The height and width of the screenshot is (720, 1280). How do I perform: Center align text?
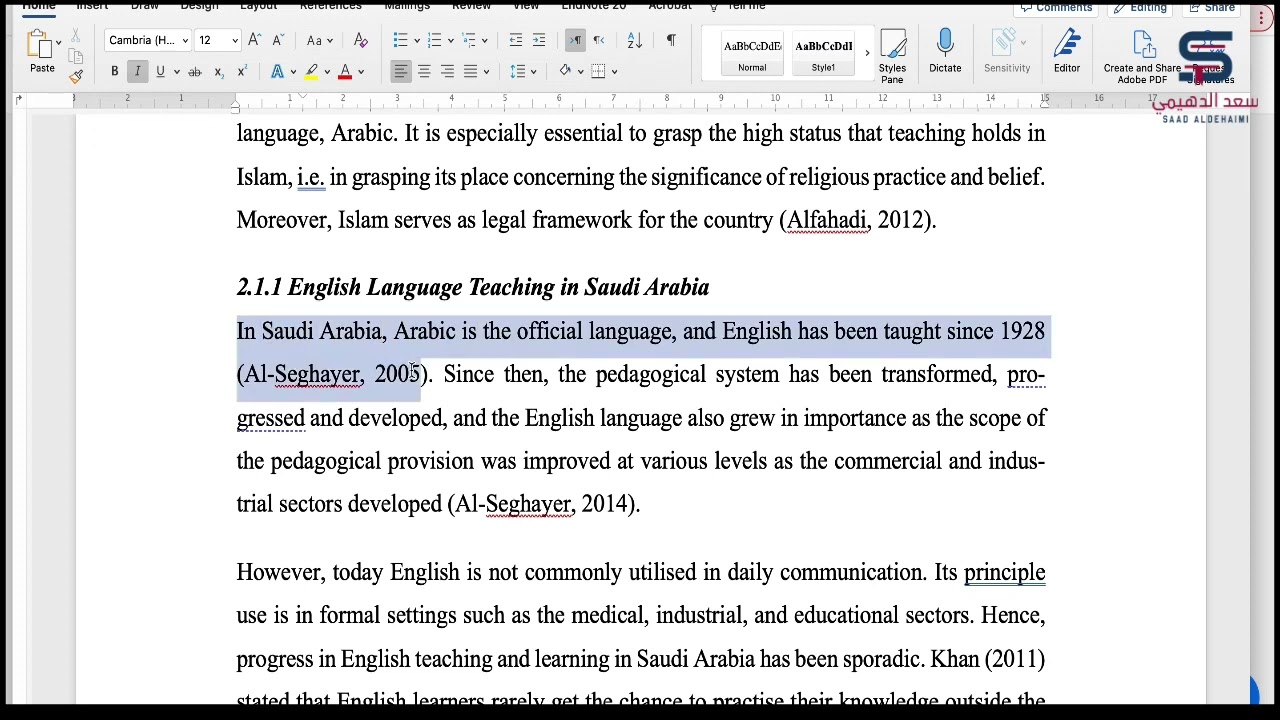coord(424,71)
